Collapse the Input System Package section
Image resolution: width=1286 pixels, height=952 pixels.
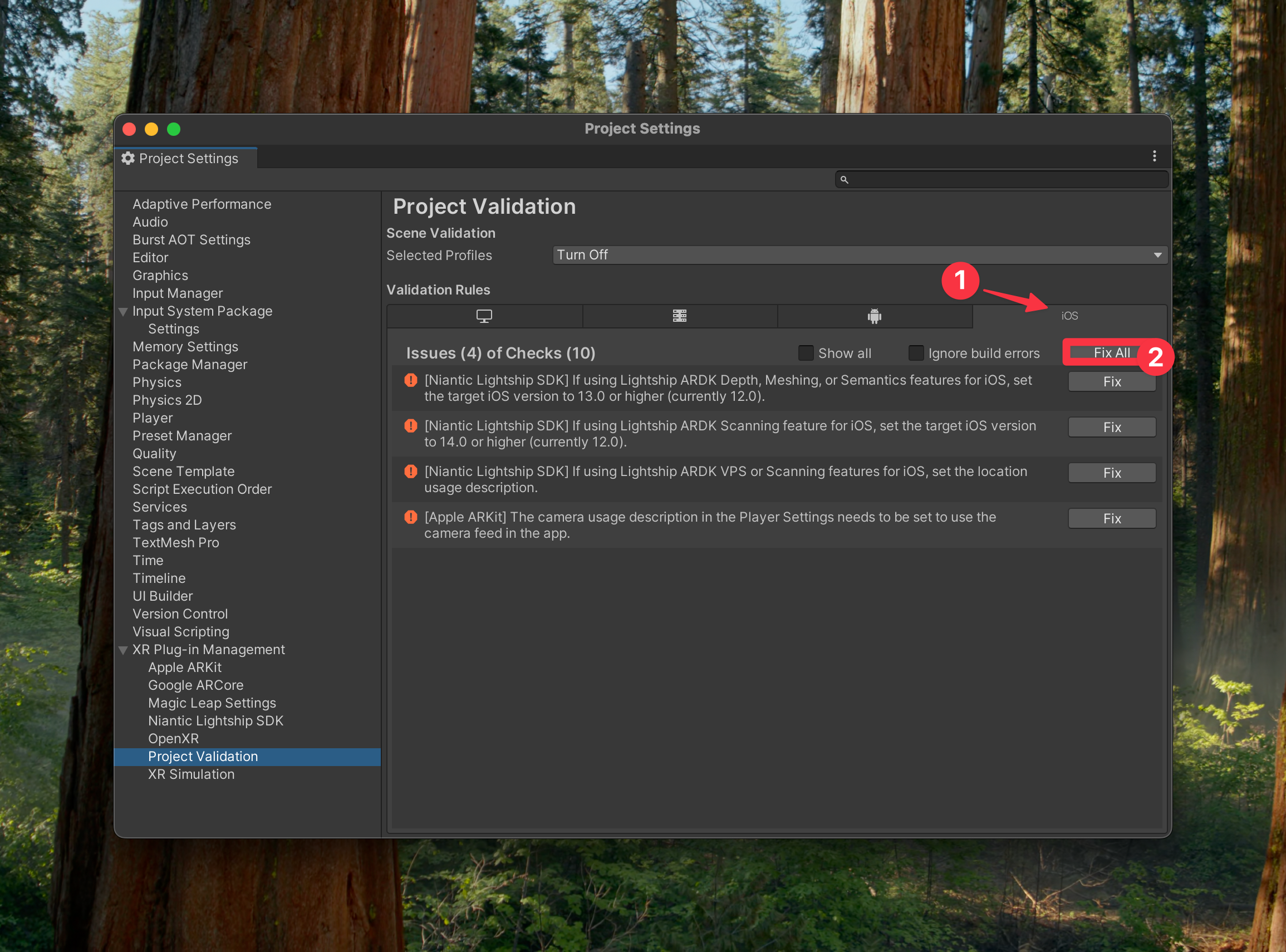tap(122, 312)
